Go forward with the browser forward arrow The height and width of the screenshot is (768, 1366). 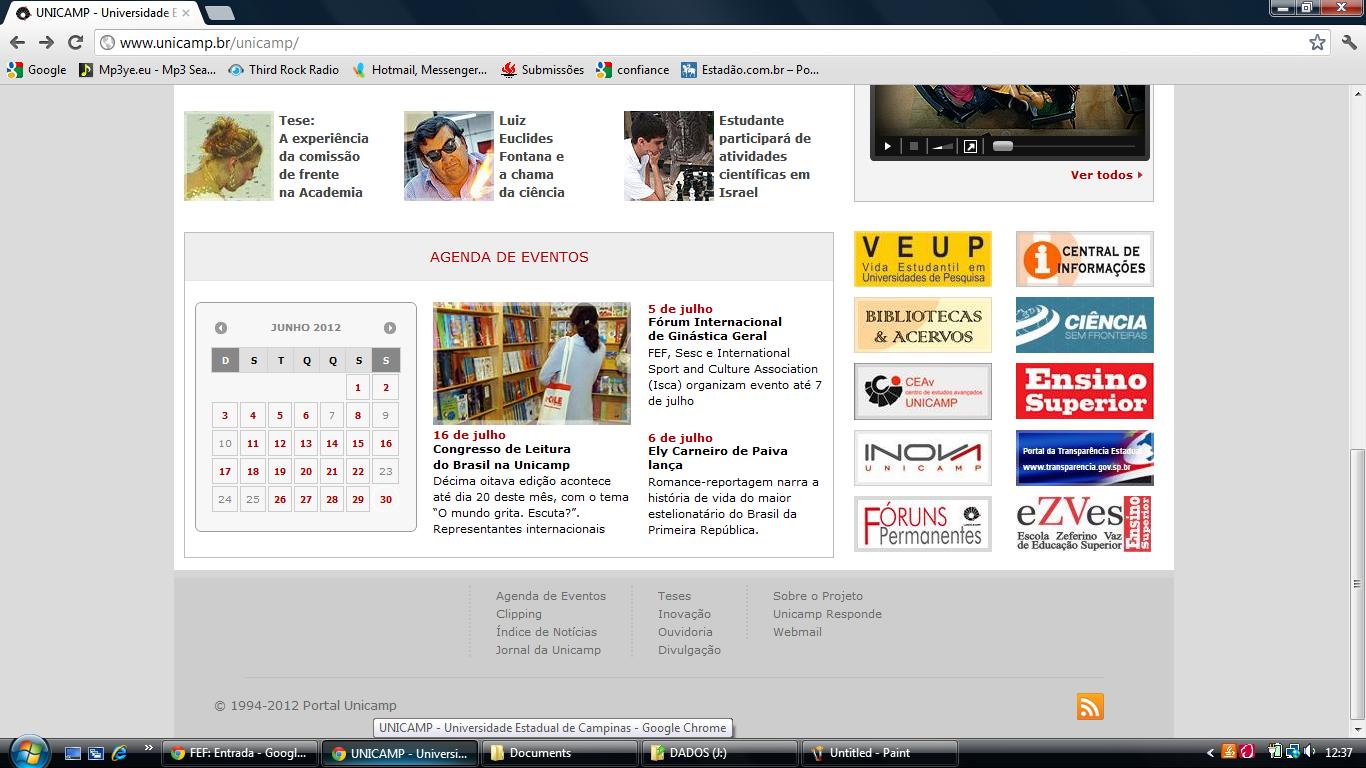[x=46, y=42]
